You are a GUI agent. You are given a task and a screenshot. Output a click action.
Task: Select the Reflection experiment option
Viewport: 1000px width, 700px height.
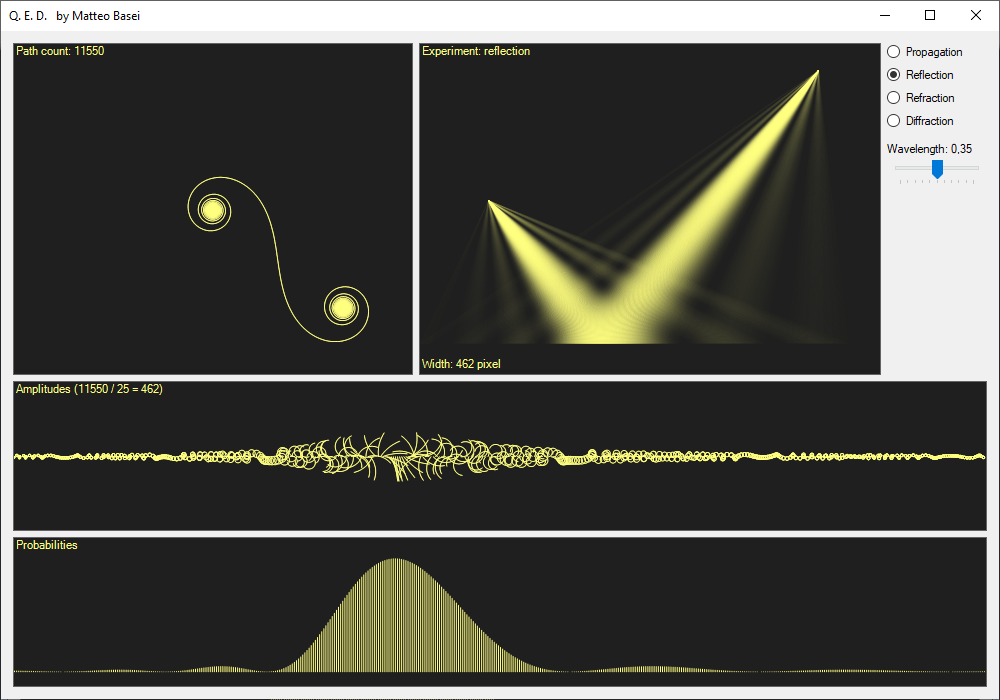[x=920, y=75]
